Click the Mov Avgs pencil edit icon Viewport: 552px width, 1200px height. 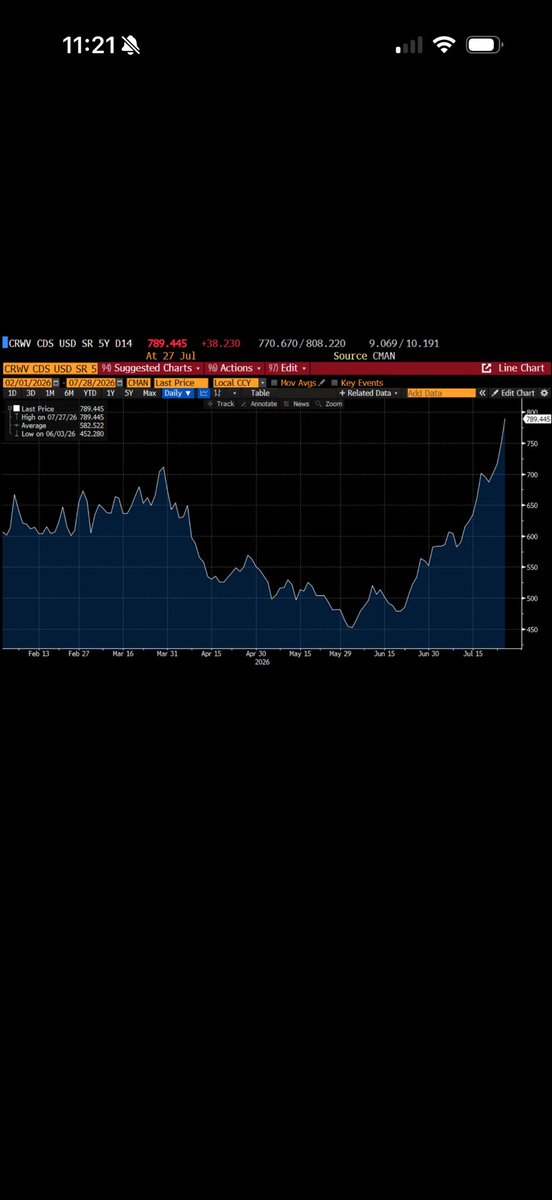click(322, 382)
